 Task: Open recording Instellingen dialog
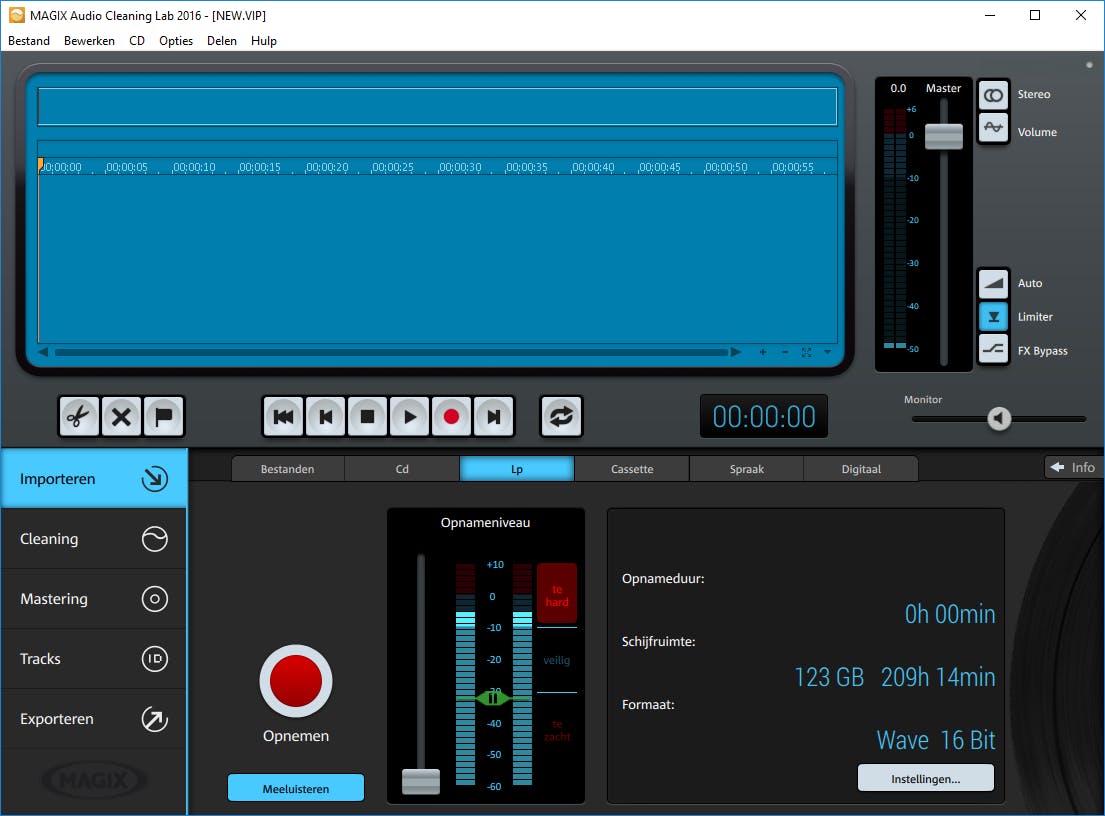925,779
